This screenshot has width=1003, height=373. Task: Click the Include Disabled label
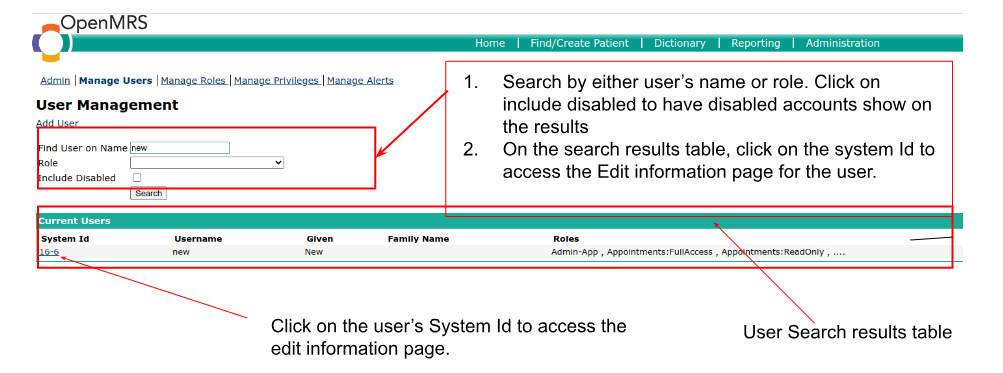(x=77, y=178)
